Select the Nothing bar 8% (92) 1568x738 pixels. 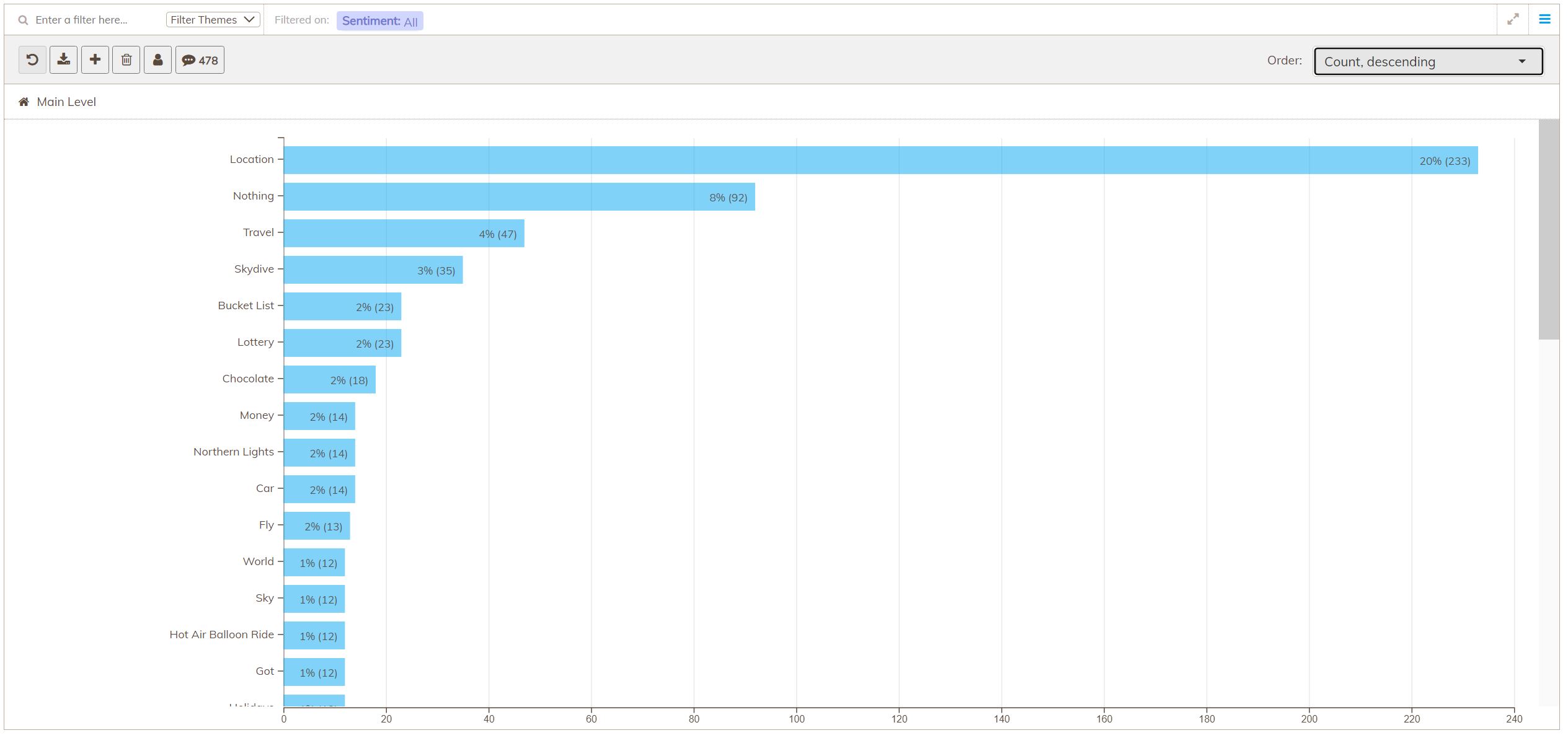coord(519,196)
